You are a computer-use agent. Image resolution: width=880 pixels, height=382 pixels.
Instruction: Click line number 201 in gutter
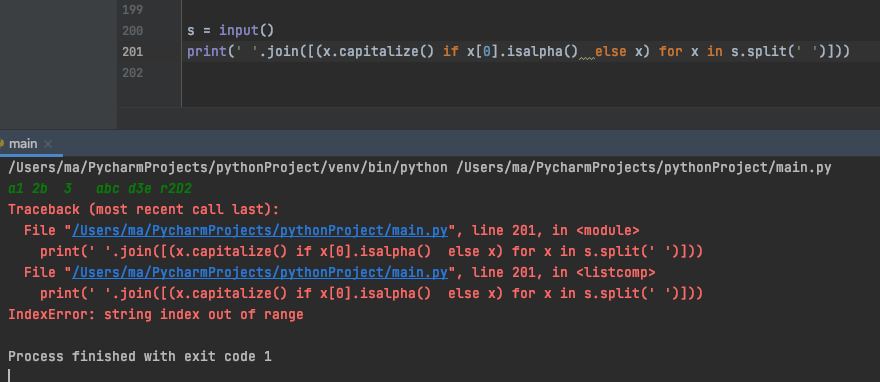(132, 52)
